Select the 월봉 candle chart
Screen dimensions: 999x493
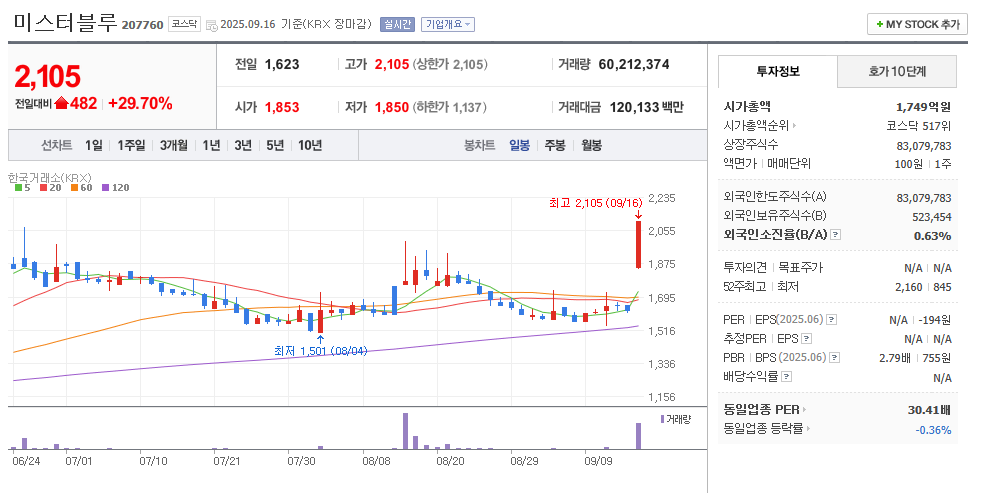[591, 145]
